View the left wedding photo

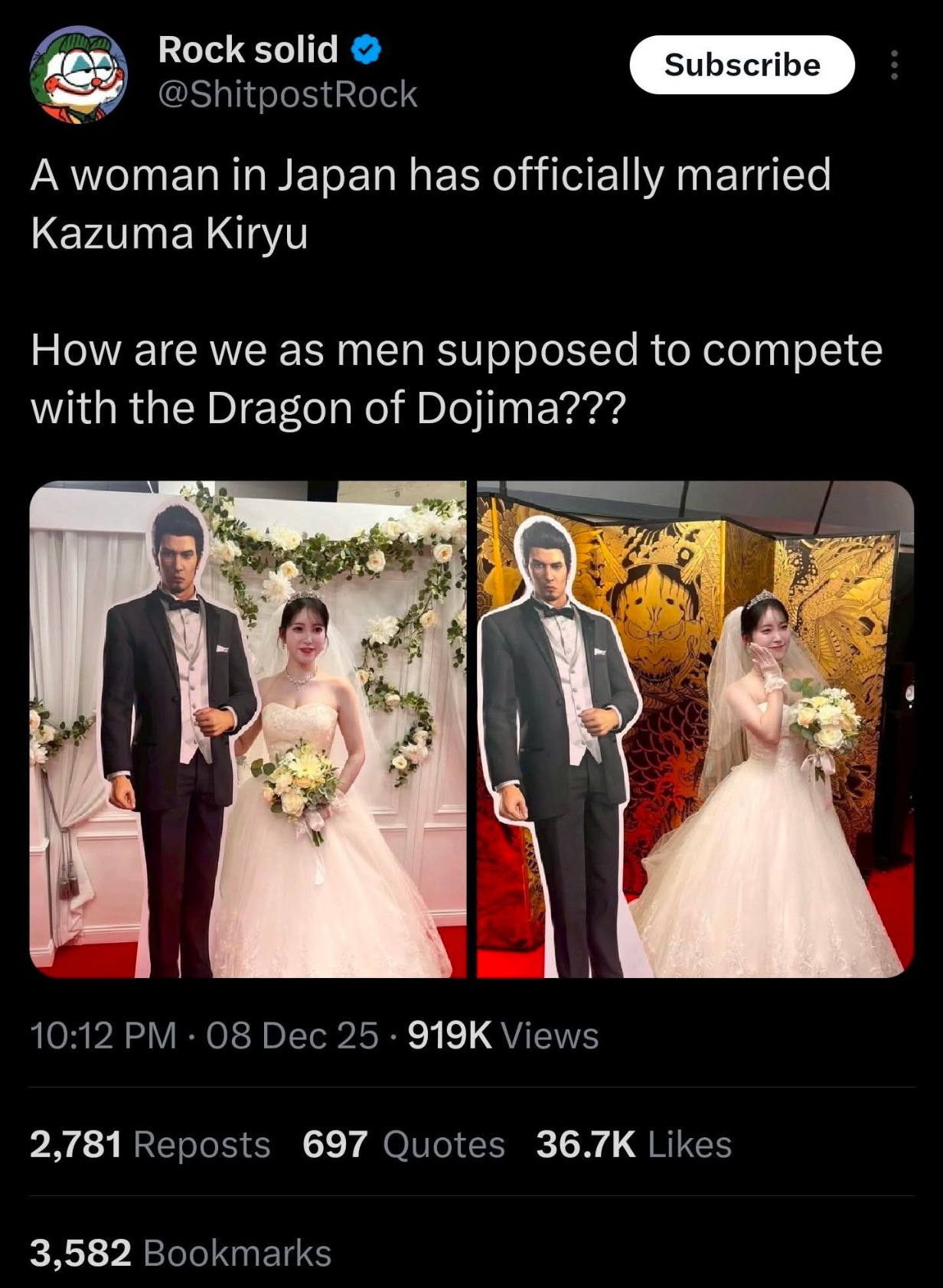coord(248,729)
